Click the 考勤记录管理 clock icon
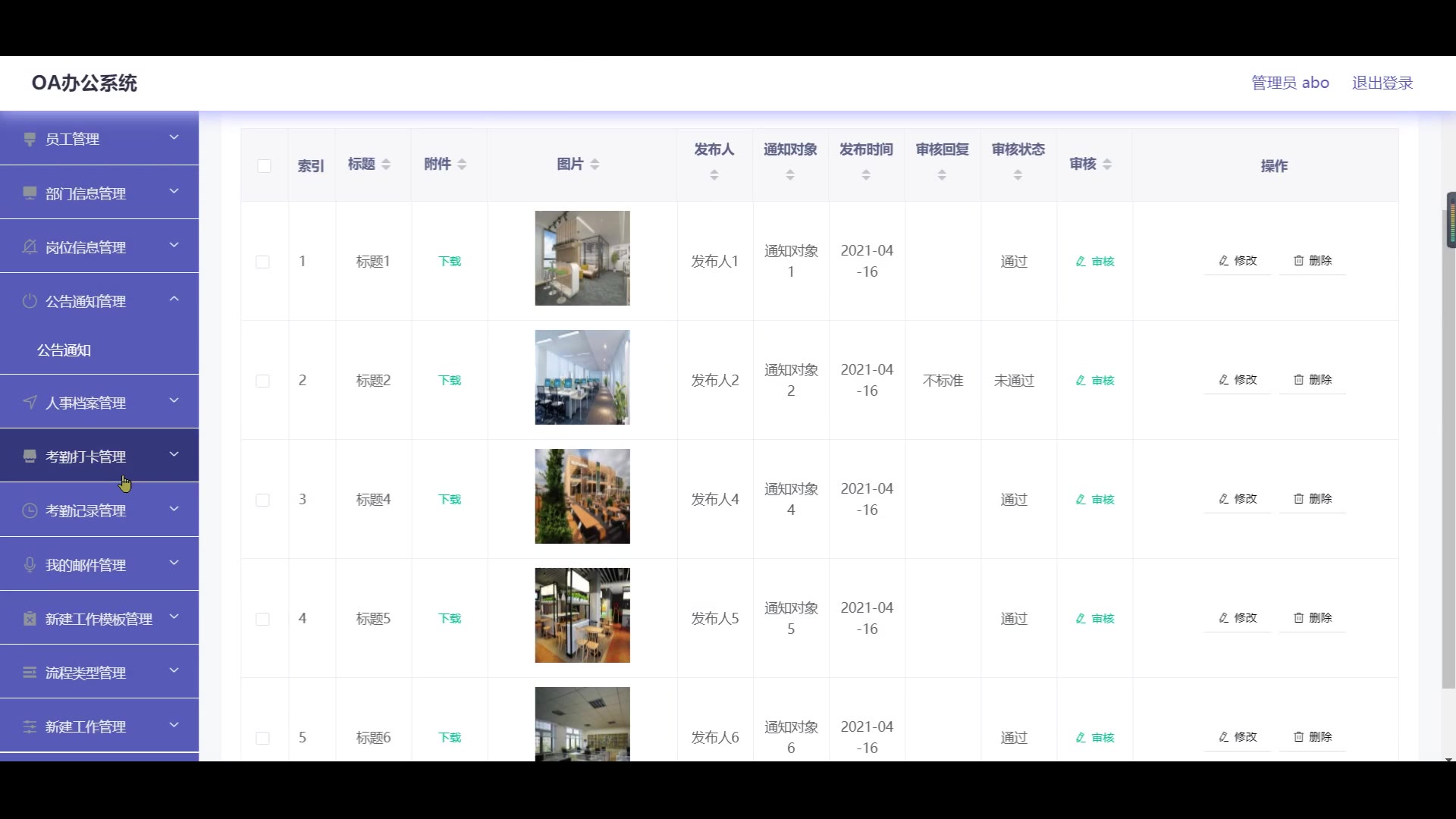Screen dimensions: 1456x819 tap(30, 510)
